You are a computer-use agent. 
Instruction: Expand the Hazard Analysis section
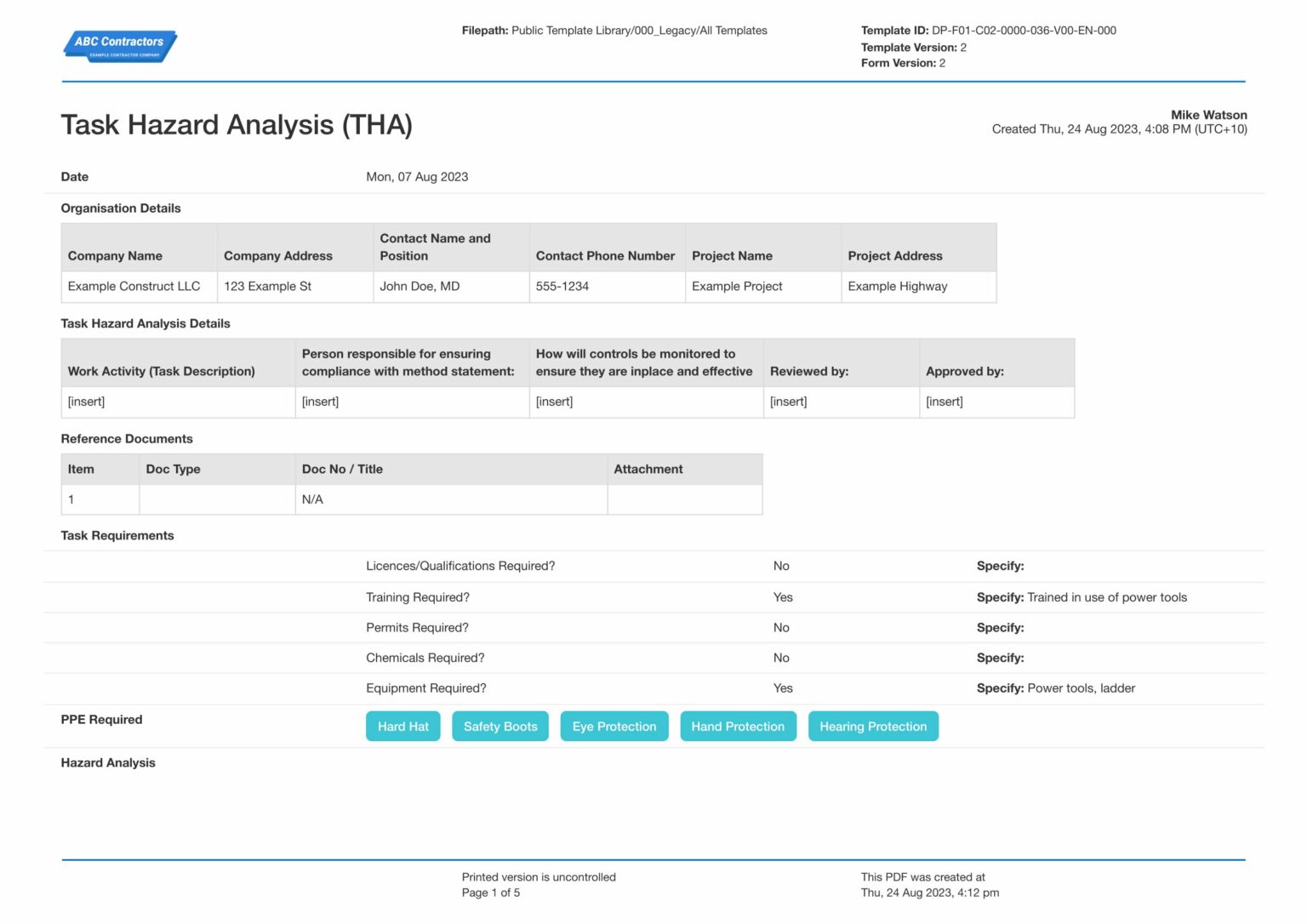pyautogui.click(x=107, y=762)
